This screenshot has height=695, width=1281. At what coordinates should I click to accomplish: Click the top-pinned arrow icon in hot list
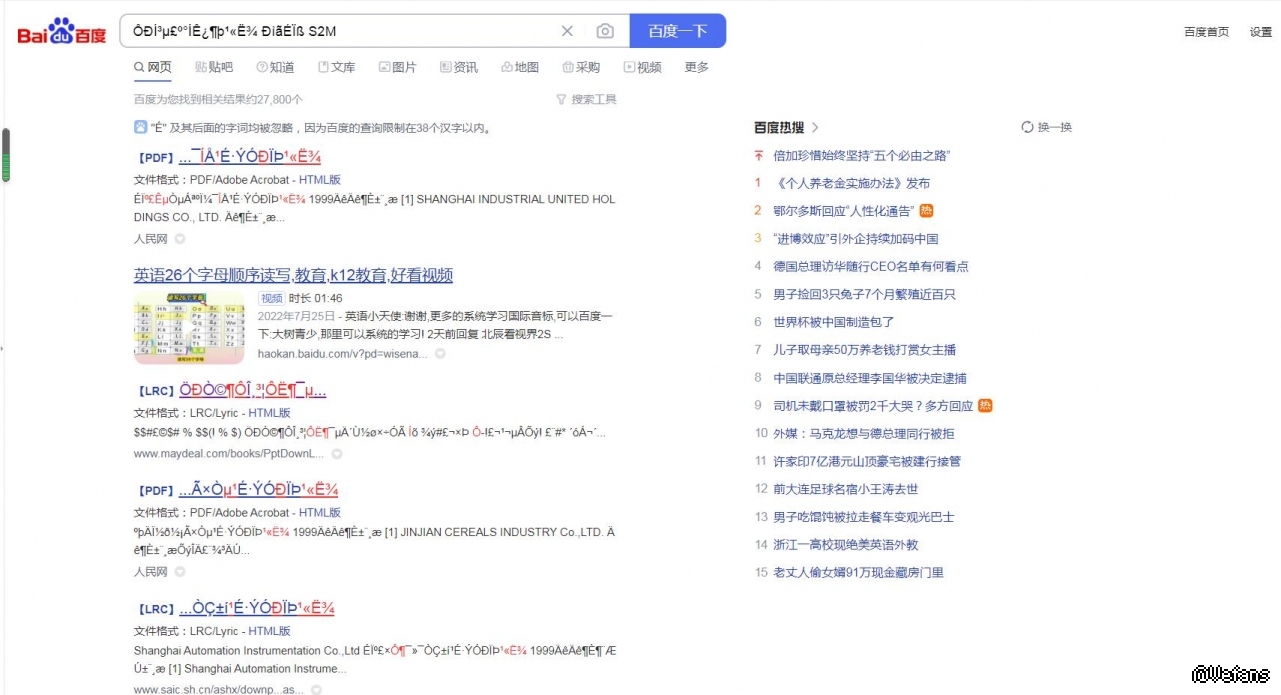tap(758, 155)
